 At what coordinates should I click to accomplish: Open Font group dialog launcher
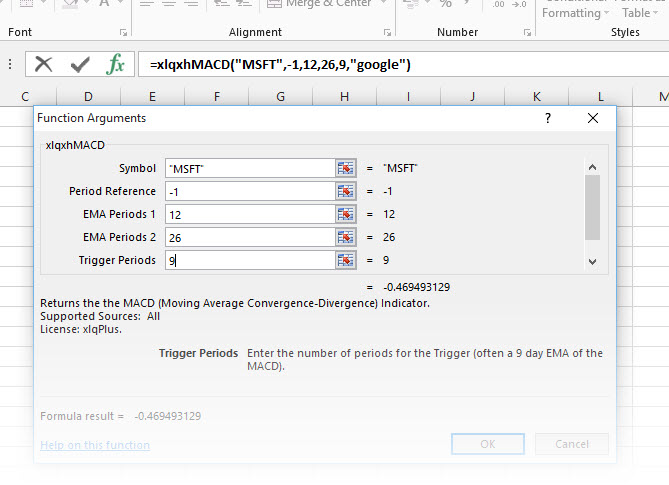(x=123, y=32)
